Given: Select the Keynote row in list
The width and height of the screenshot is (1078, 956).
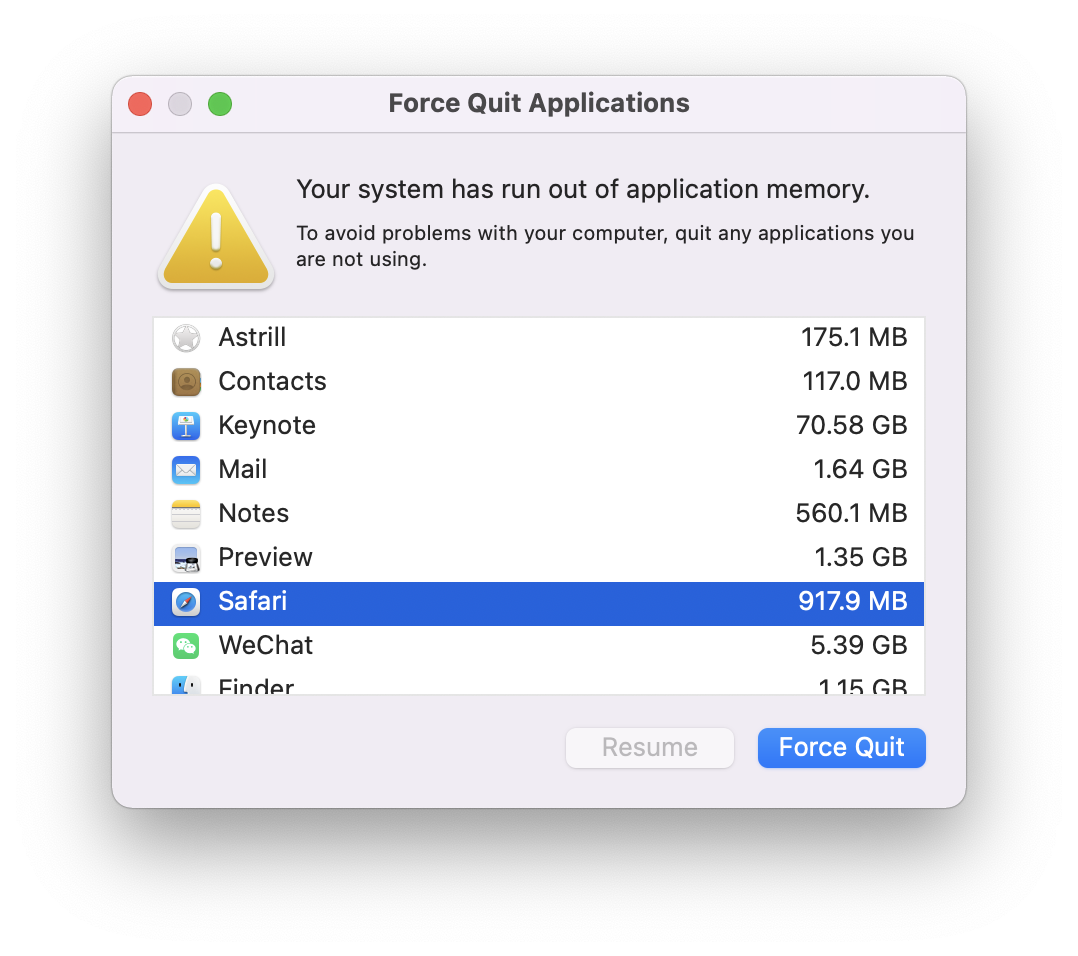Looking at the screenshot, I should pyautogui.click(x=539, y=425).
